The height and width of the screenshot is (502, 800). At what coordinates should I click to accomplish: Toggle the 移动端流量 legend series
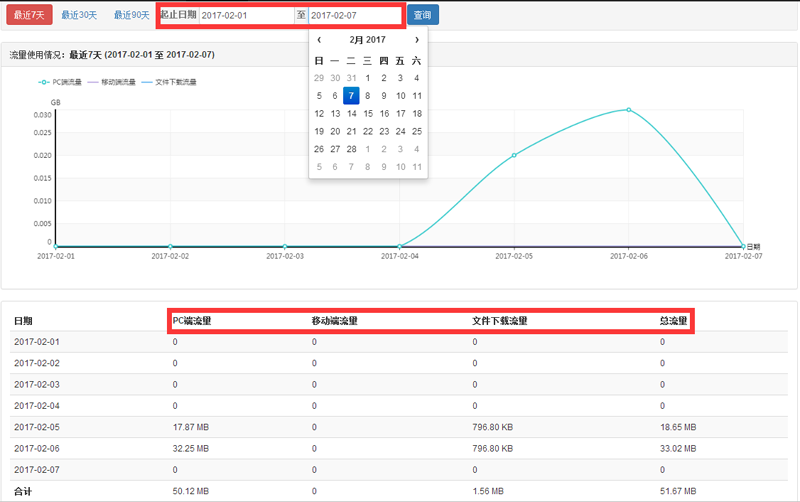(x=111, y=82)
